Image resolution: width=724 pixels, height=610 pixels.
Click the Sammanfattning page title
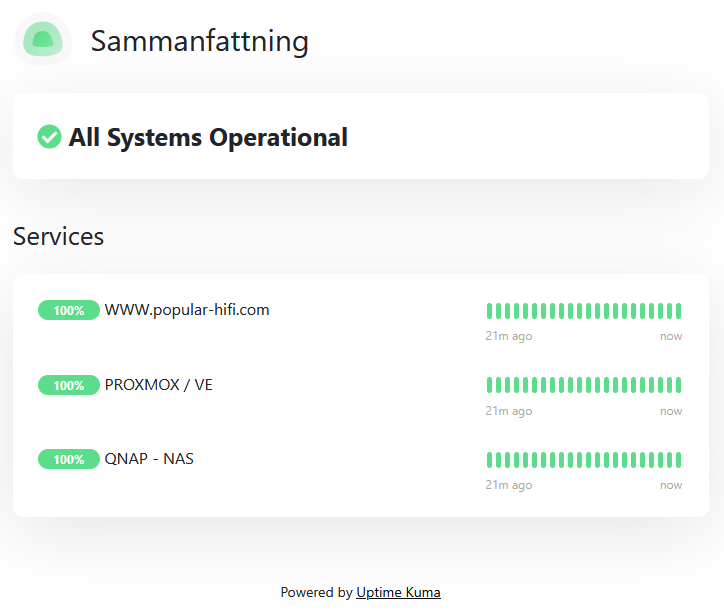coord(199,41)
